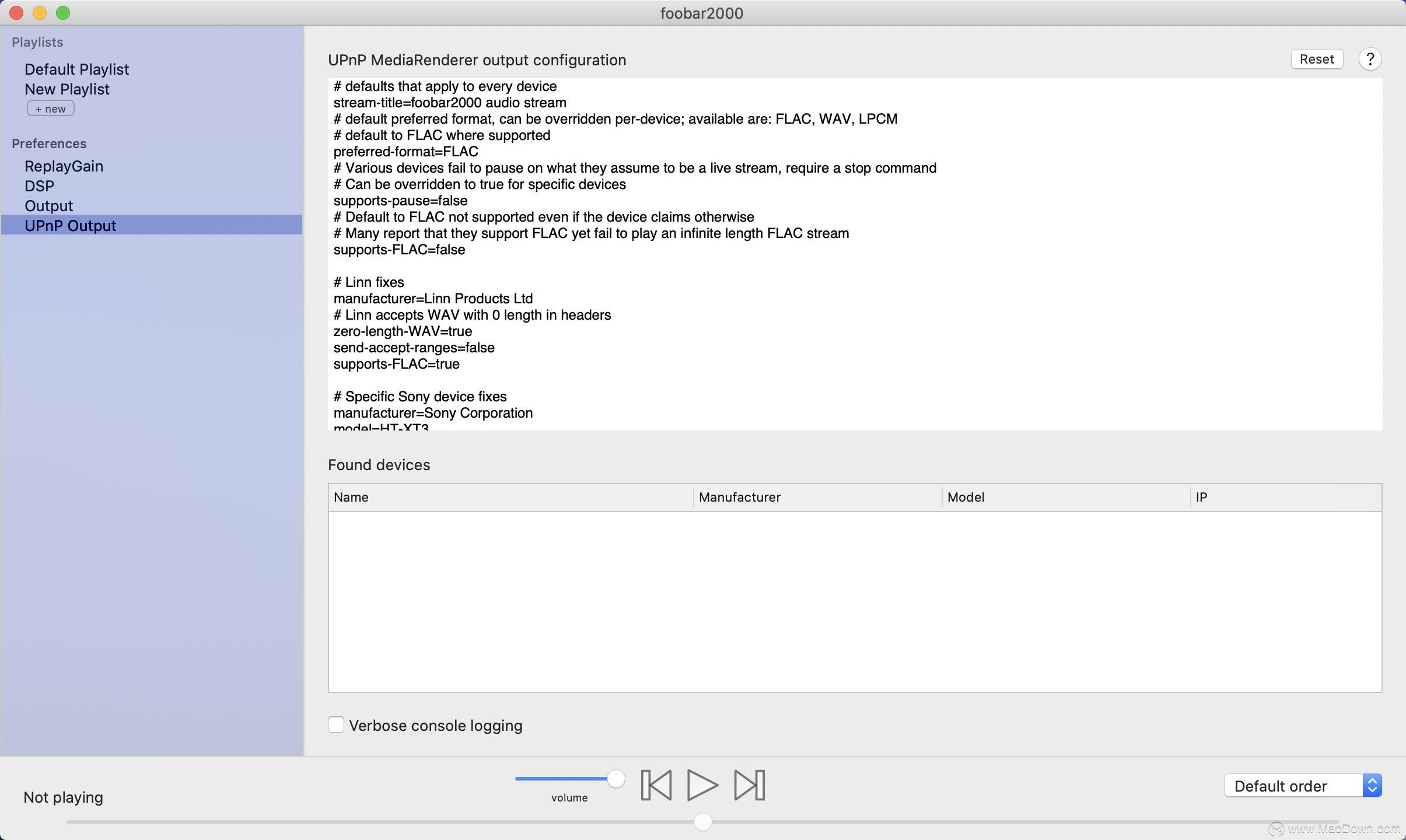Switch to Output preferences

pos(48,205)
